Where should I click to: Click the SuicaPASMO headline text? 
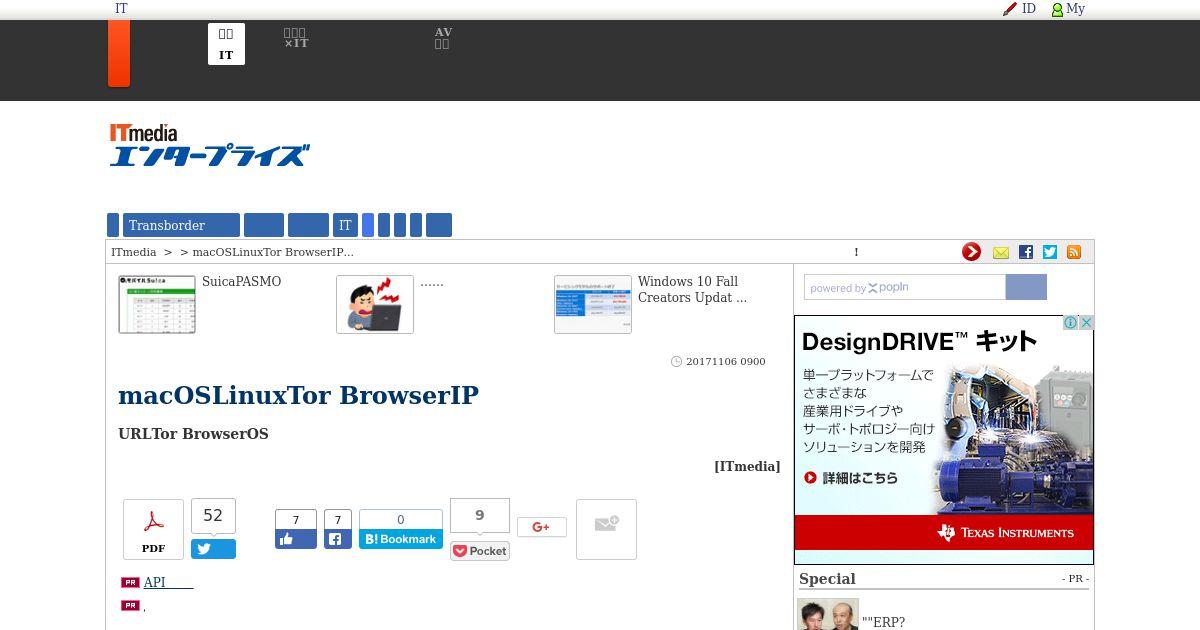(242, 282)
